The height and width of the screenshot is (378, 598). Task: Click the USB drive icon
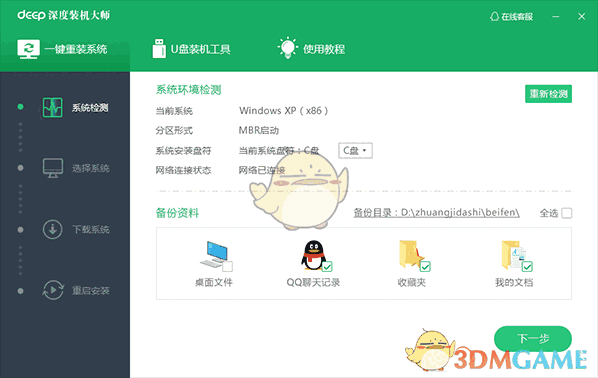click(x=159, y=48)
